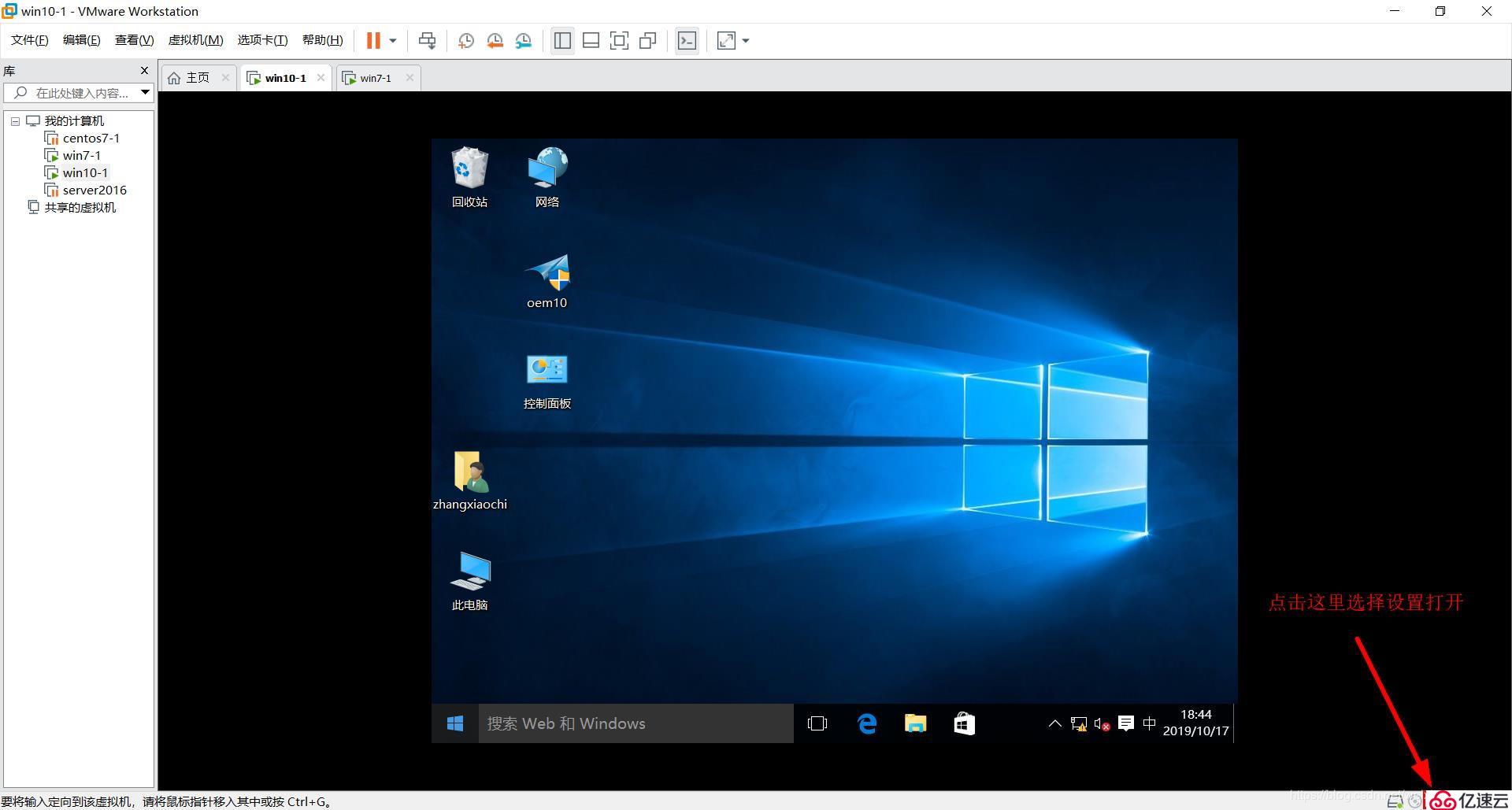Close the 主页 tab
This screenshot has width=1512, height=810.
(225, 77)
